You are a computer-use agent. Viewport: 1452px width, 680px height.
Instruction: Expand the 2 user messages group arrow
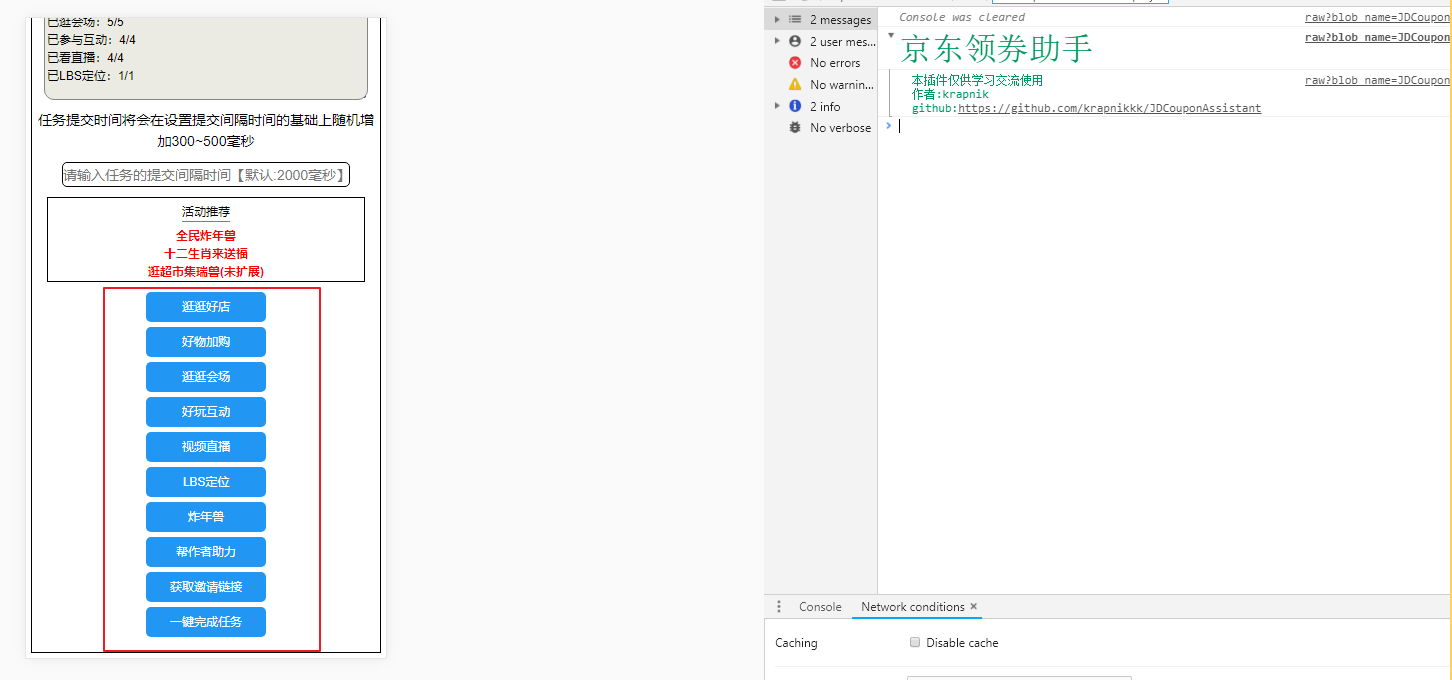(777, 41)
